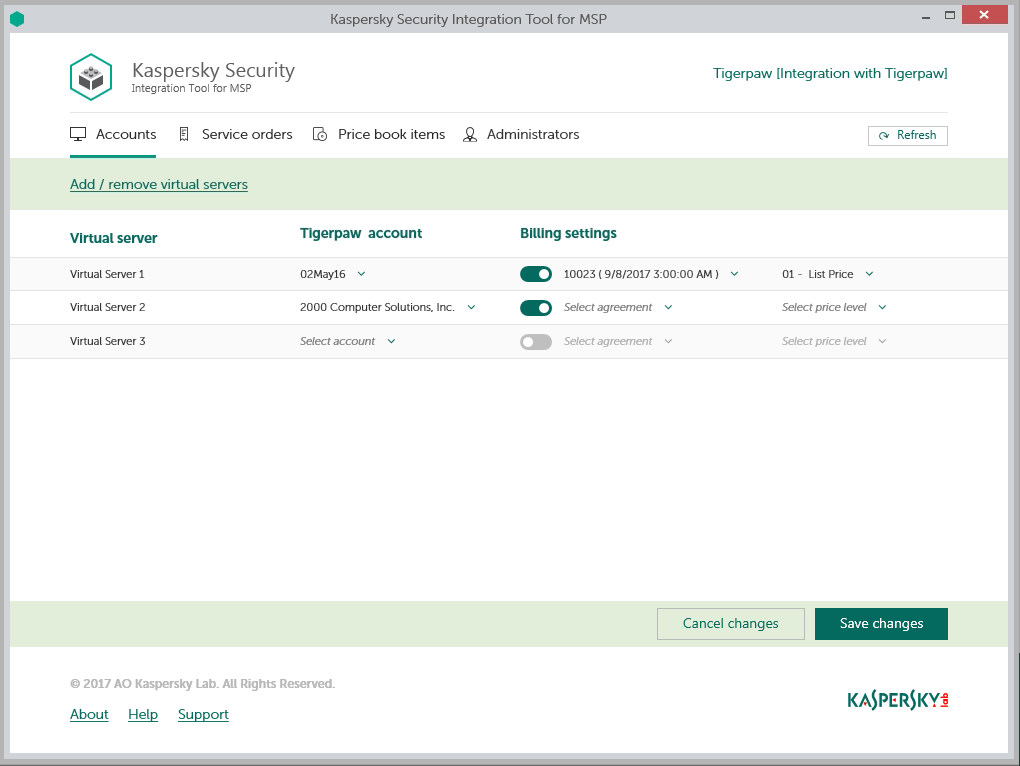Click the Price book items icon
The image size is (1020, 766).
(320, 134)
